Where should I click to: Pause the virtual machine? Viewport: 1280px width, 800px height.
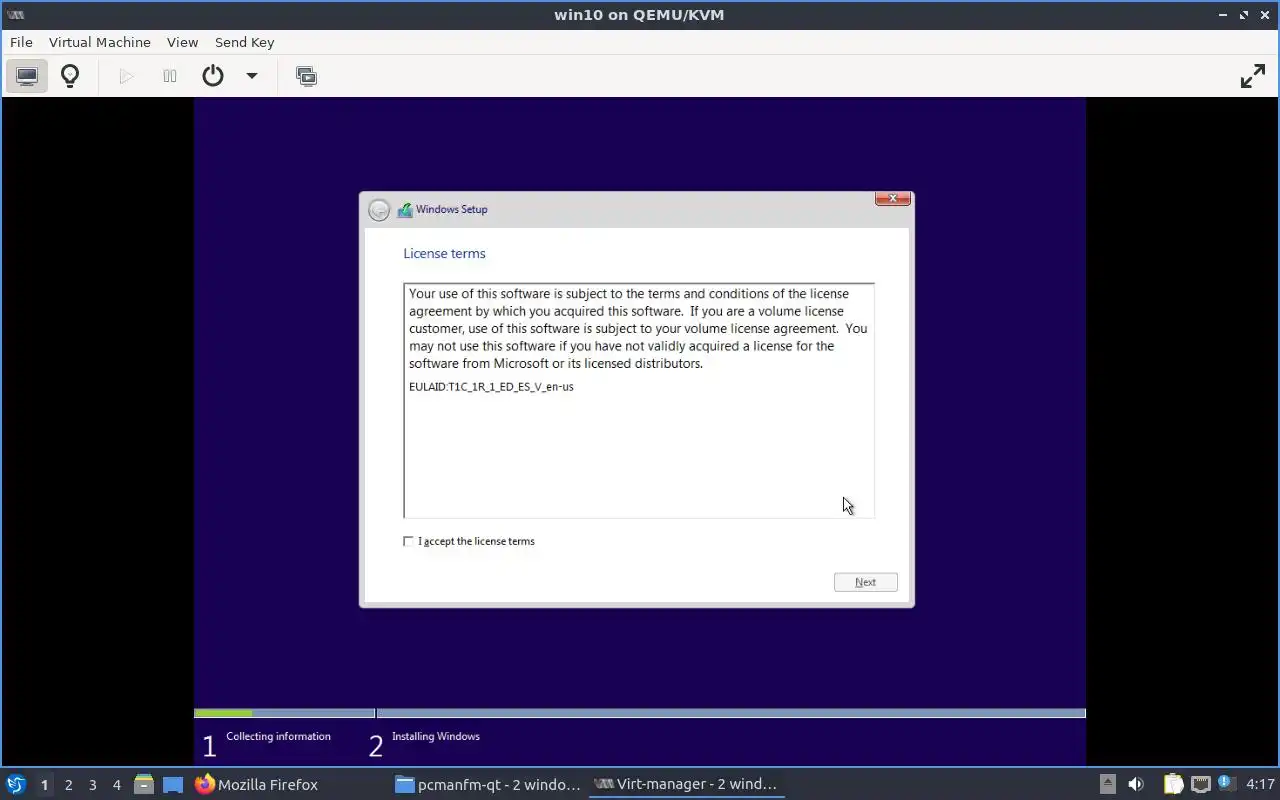170,76
